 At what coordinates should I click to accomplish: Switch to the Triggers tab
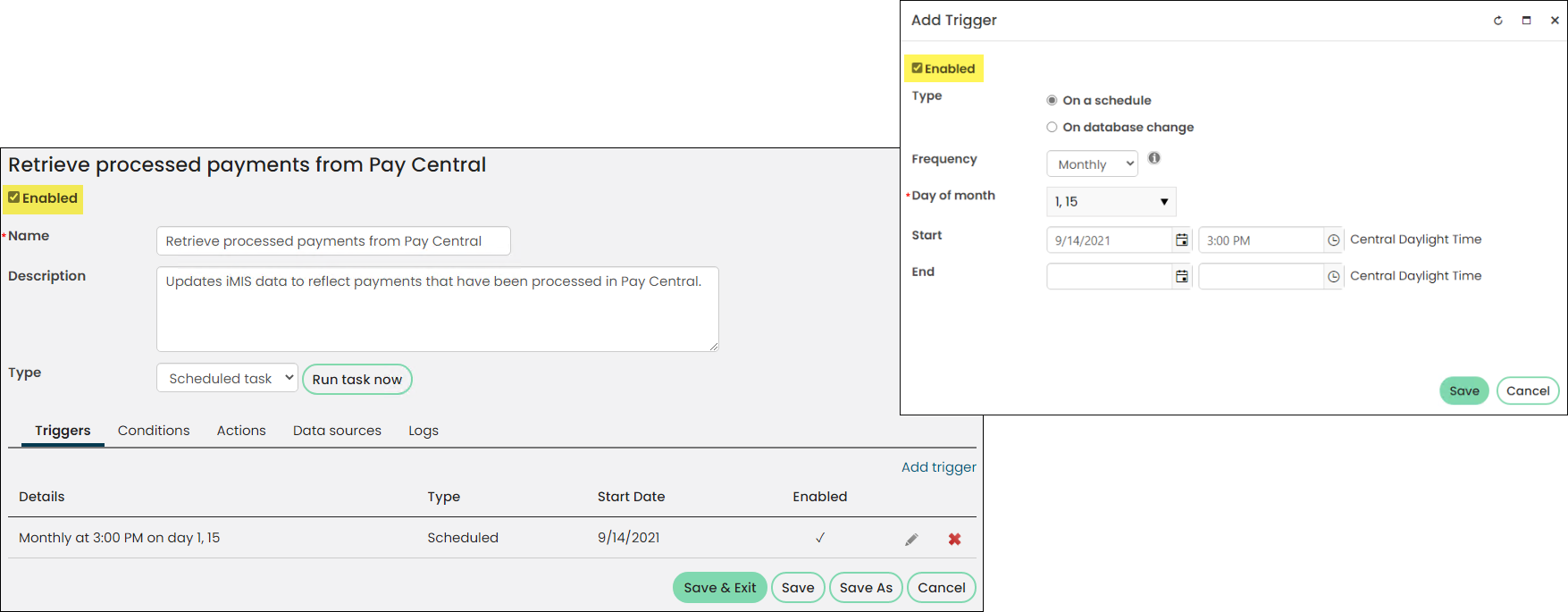63,431
